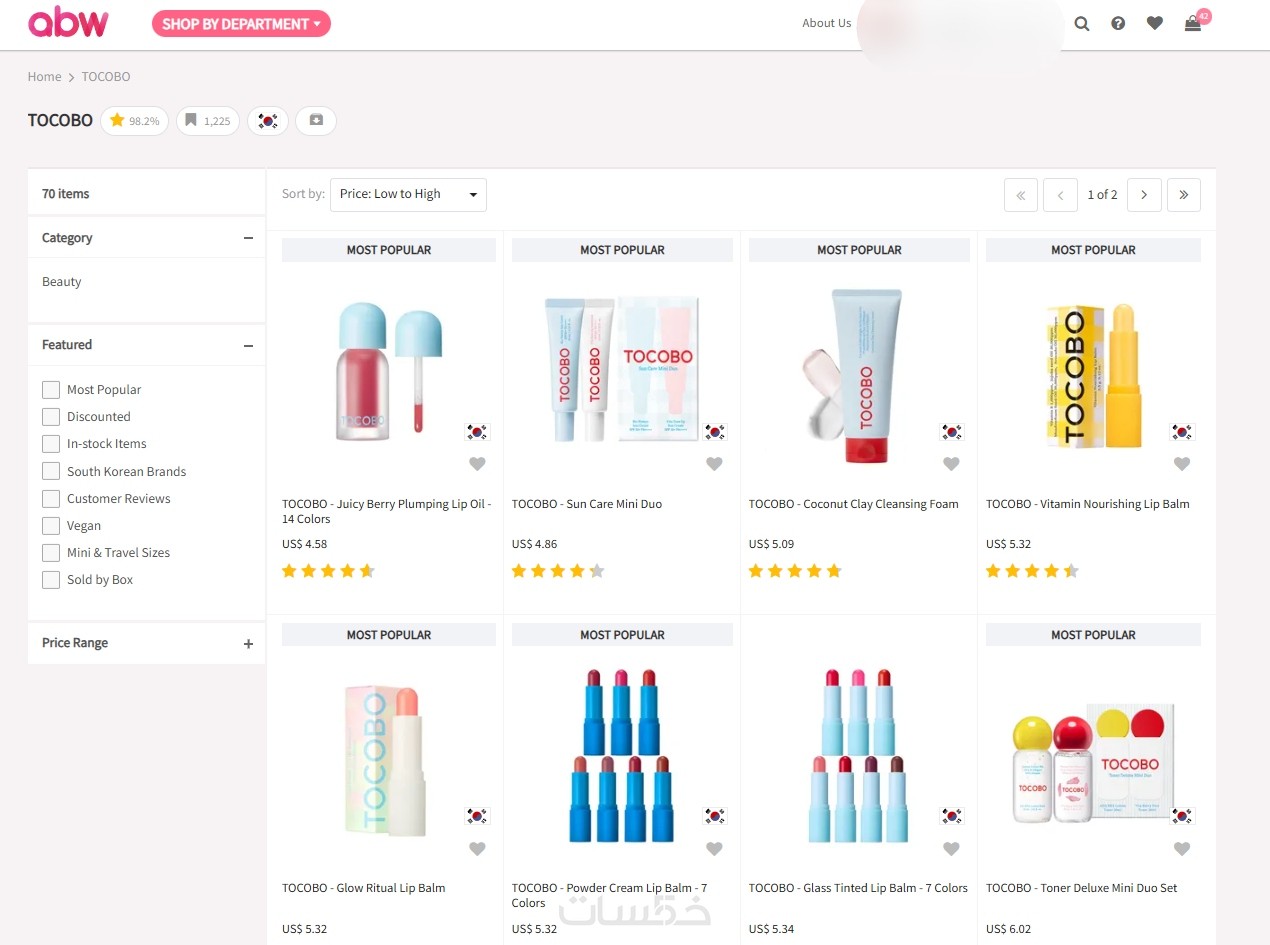
Task: Click the Glass Tinted Lip Balm image
Action: pos(859,755)
